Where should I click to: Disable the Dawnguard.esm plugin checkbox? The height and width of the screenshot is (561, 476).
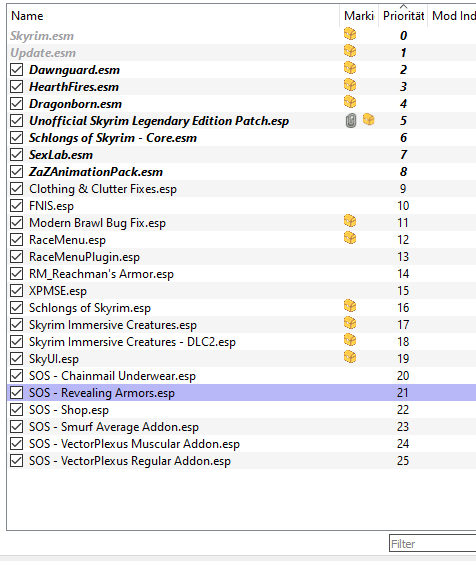click(x=16, y=70)
